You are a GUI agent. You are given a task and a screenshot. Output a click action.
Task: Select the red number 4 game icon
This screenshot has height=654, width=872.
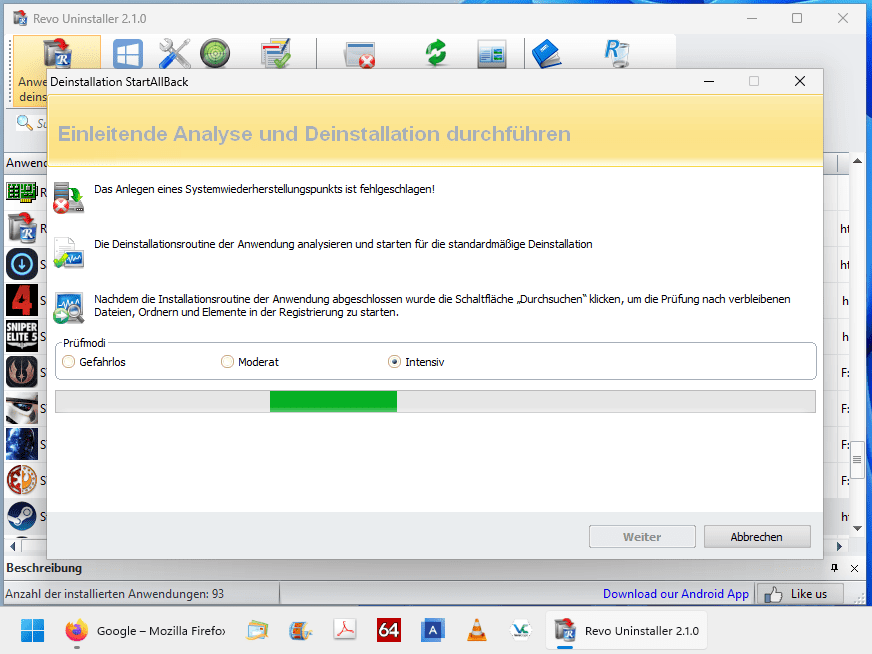click(x=22, y=300)
